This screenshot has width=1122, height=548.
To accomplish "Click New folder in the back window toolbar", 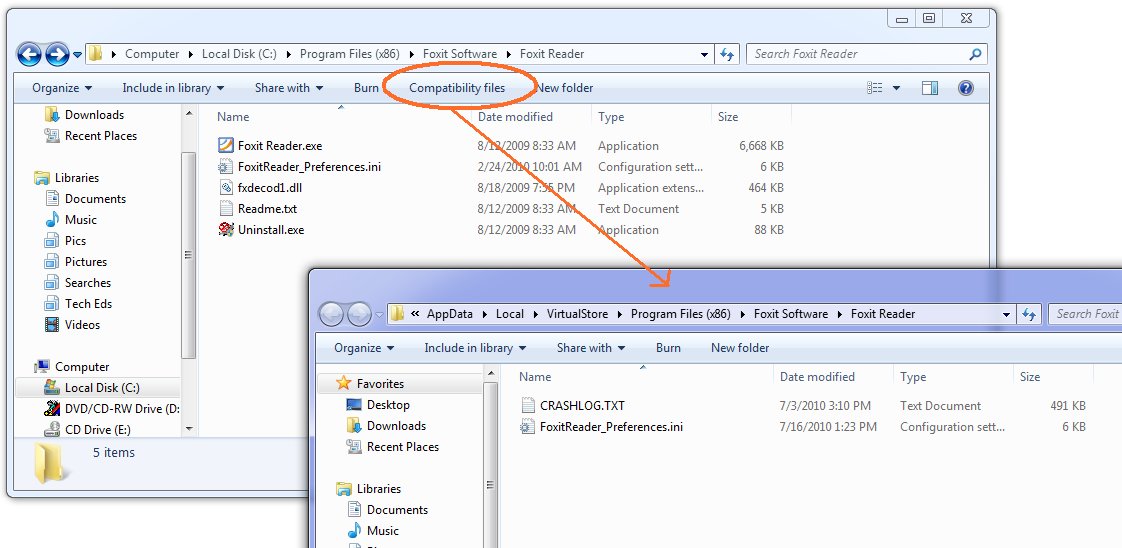I will pos(565,88).
